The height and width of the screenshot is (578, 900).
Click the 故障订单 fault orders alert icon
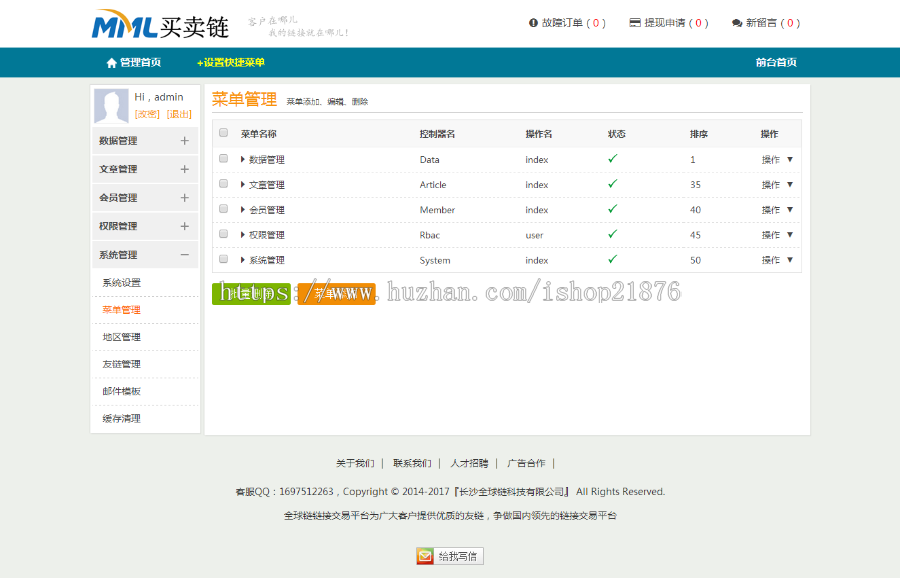coord(531,22)
